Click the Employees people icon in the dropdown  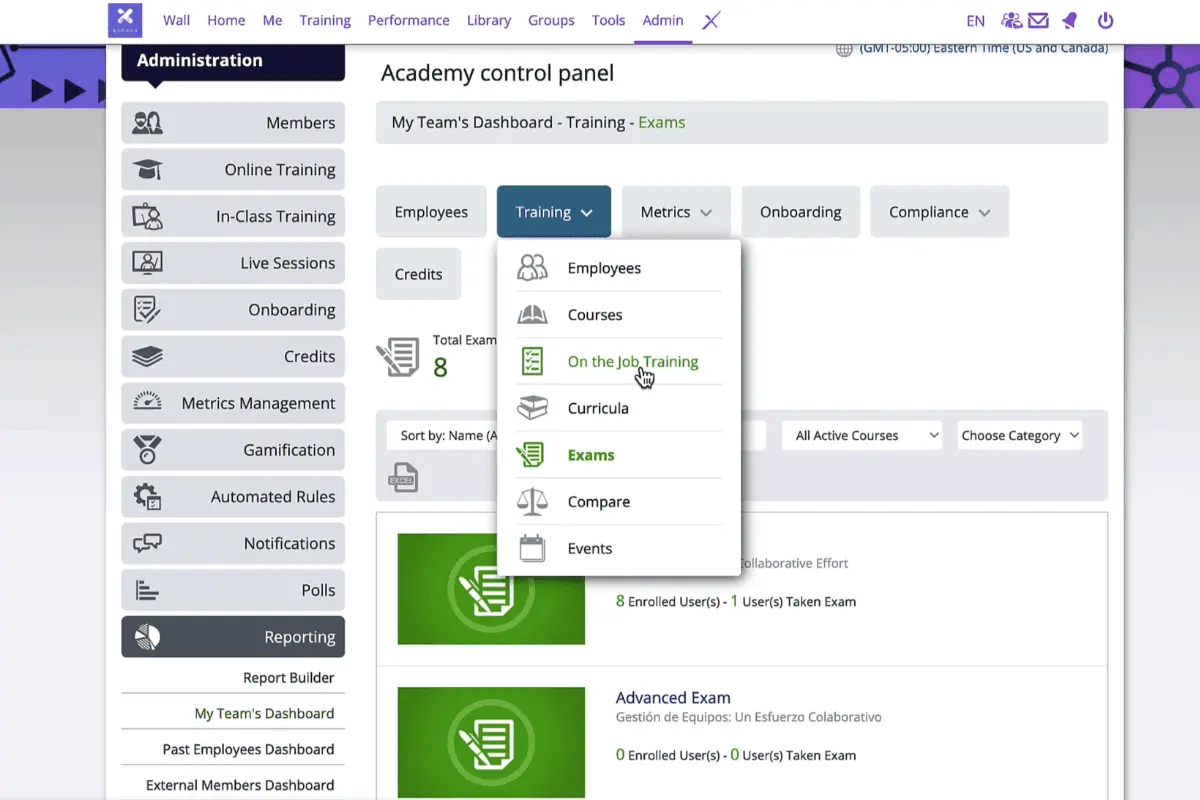point(532,268)
